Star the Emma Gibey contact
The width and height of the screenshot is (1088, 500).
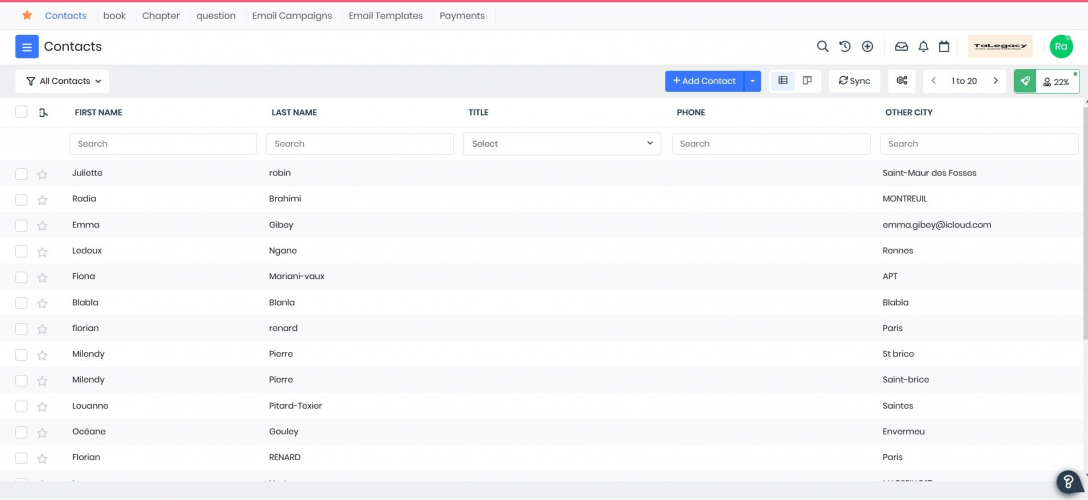pos(42,226)
